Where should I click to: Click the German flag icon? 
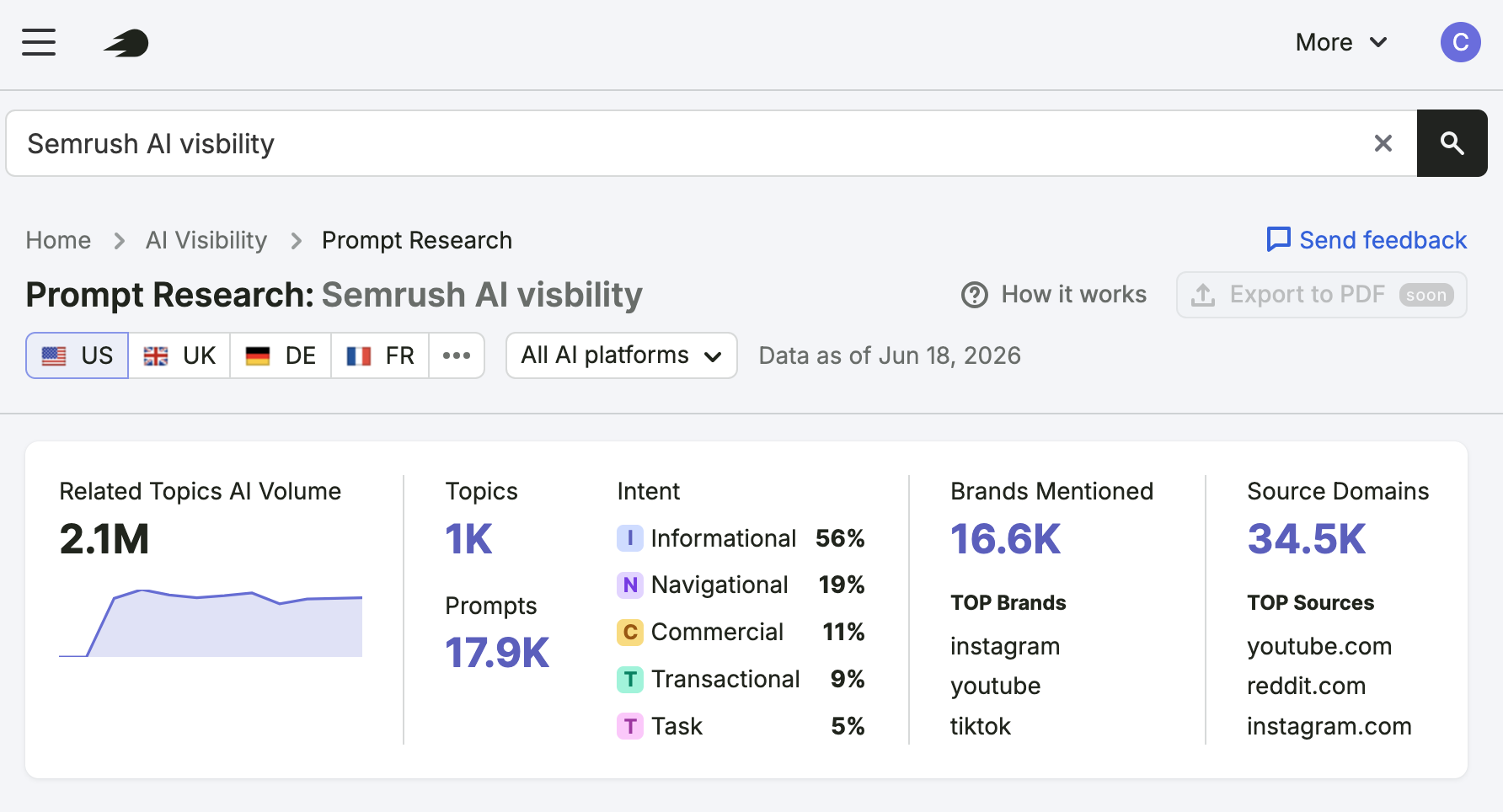pyautogui.click(x=258, y=355)
